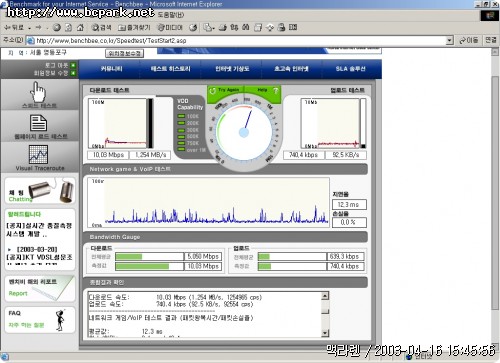Click the '92.5 KB/s' upload value box
Screen dimensions: 500x363
click(x=346, y=155)
